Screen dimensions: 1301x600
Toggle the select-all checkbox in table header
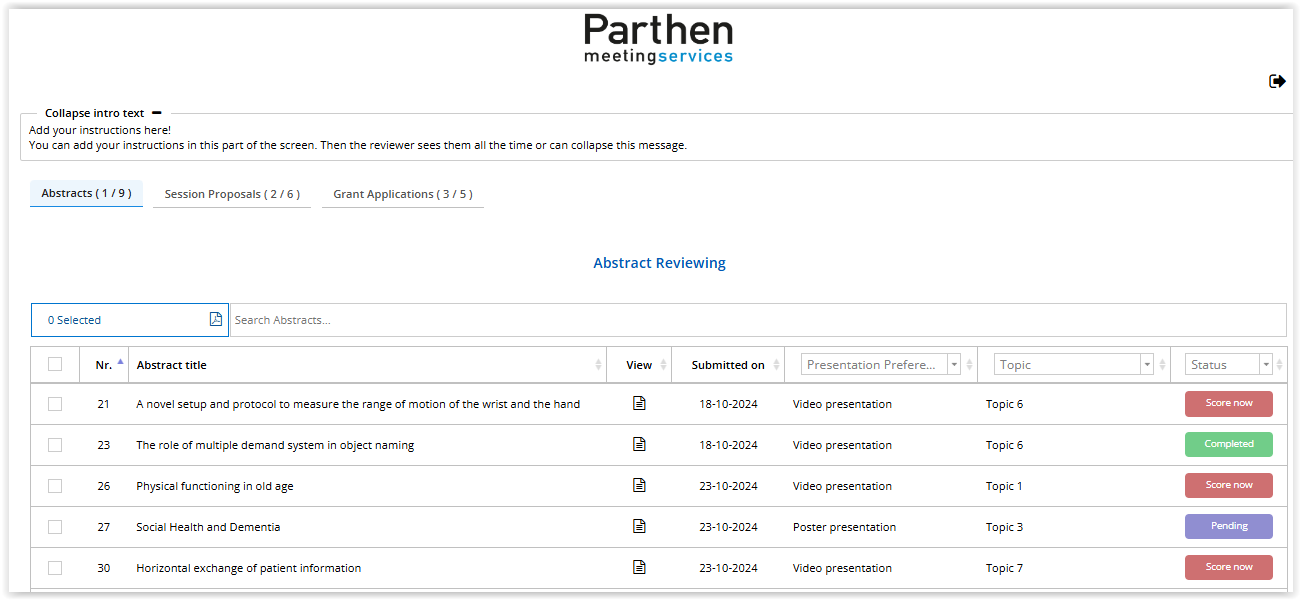55,365
